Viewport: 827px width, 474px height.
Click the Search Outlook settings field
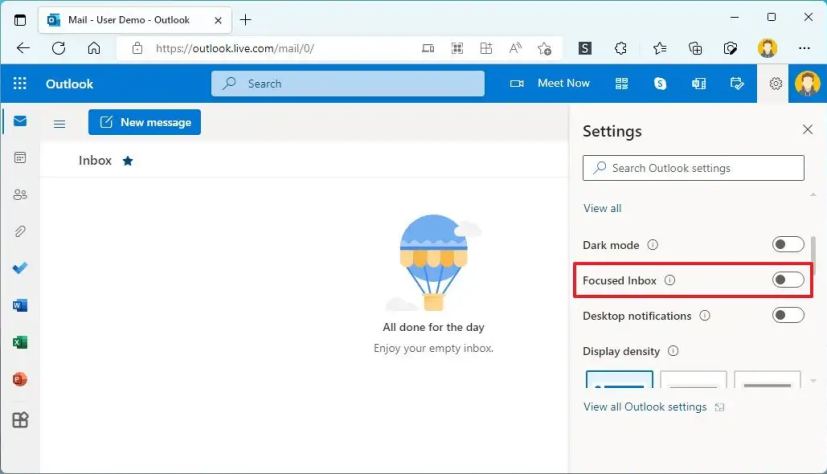pyautogui.click(x=693, y=168)
